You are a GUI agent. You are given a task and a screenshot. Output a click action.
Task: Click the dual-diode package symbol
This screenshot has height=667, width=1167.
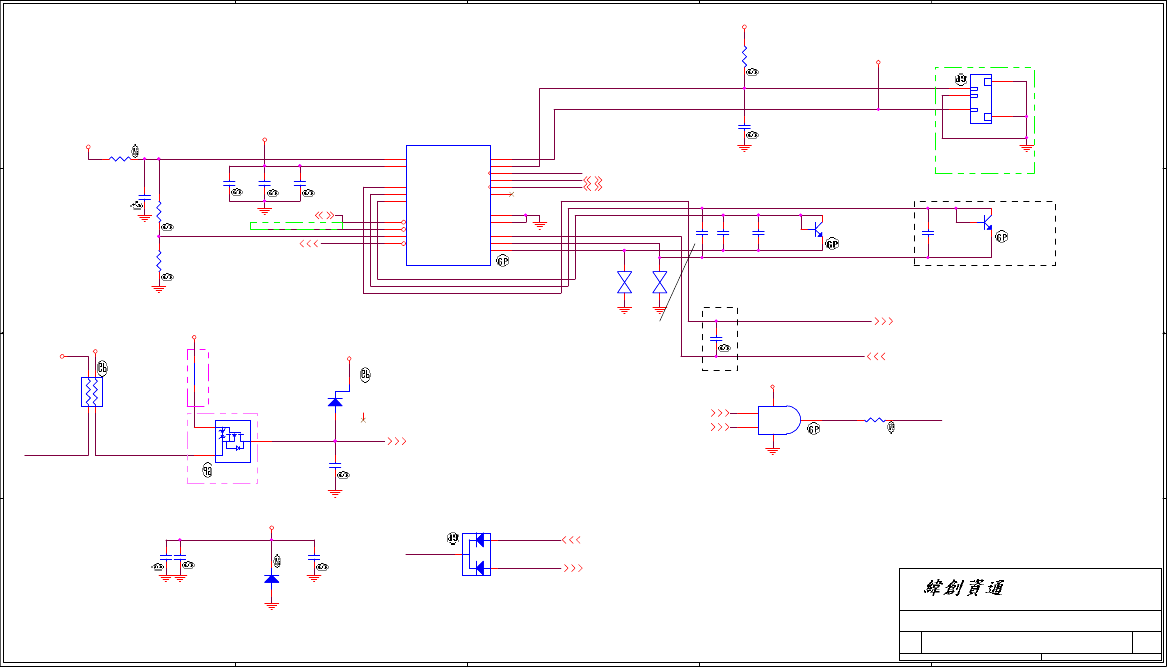tap(476, 554)
